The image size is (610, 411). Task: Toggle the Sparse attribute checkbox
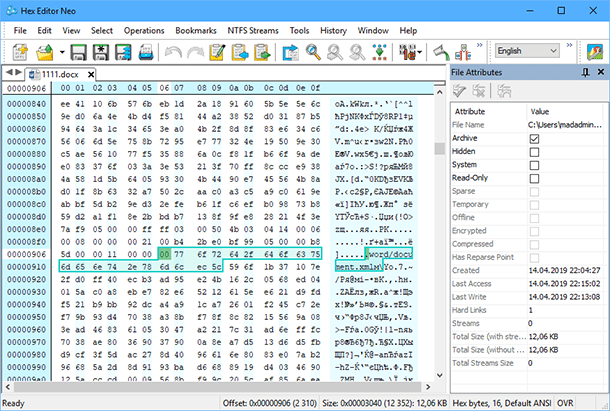click(x=534, y=191)
